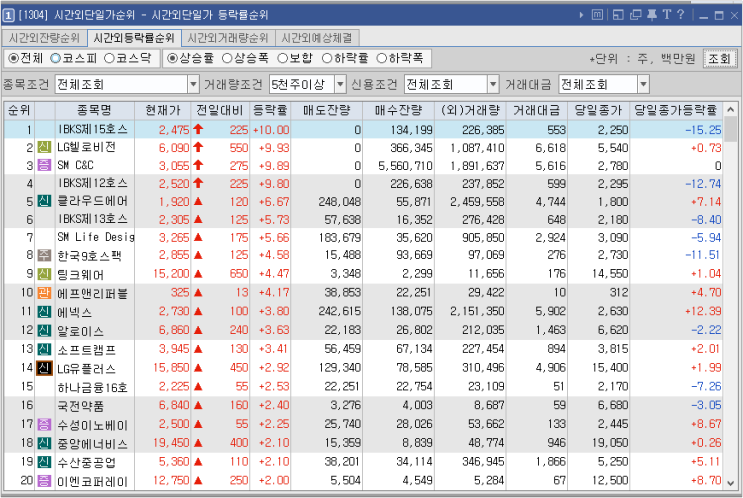The height and width of the screenshot is (498, 743).
Task: Click the 신 badge beside 중앙에너비스
Action: (x=44, y=443)
